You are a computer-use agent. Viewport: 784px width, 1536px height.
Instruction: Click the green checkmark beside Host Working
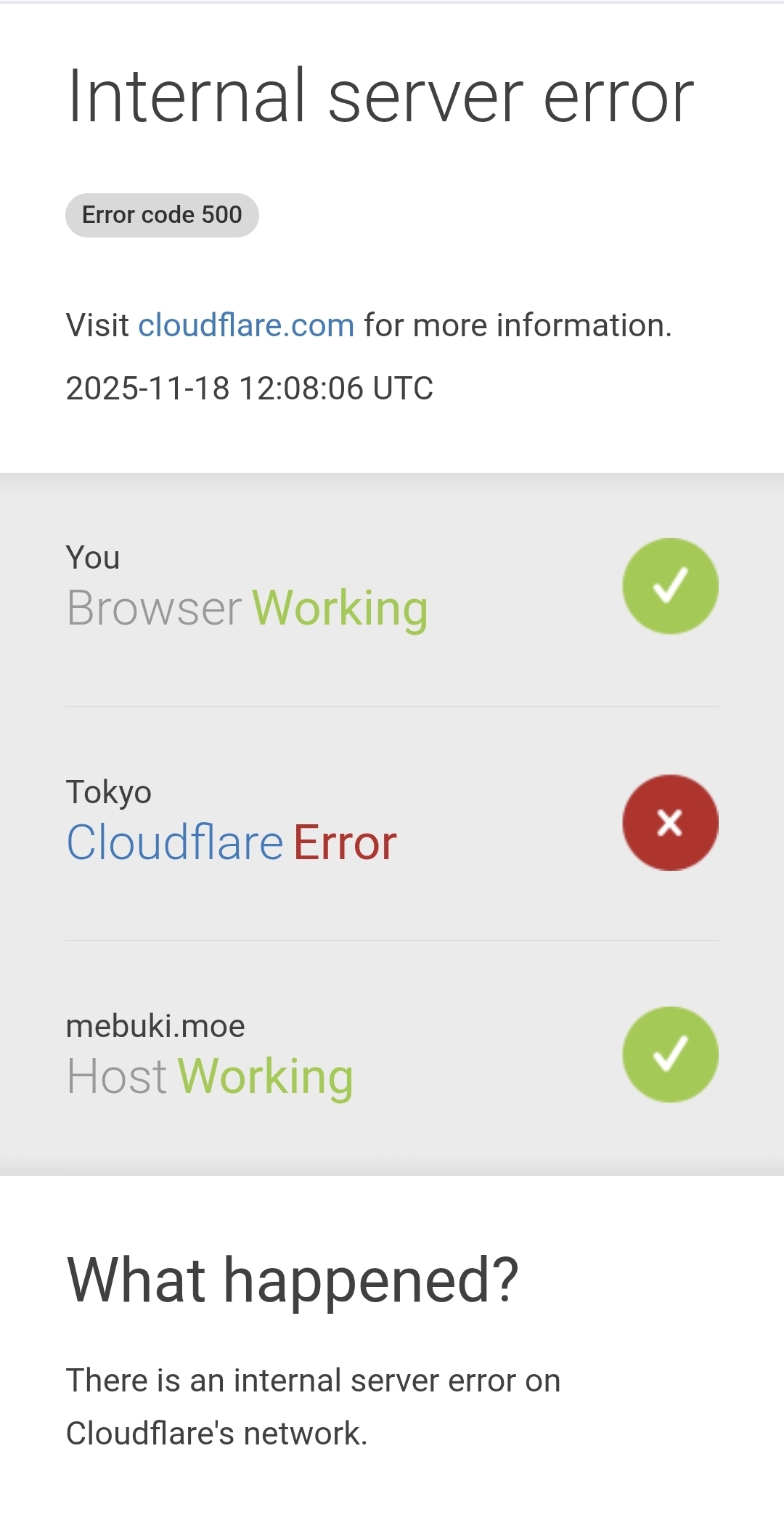coord(670,1055)
